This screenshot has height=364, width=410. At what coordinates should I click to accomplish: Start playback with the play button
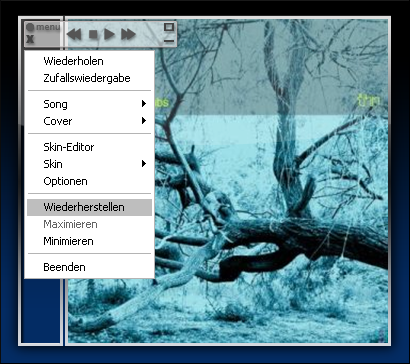109,34
